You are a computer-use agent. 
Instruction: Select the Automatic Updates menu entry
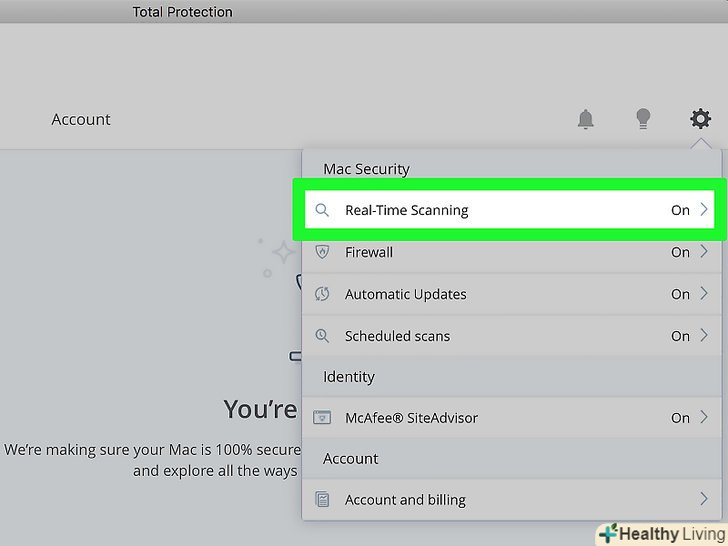(x=405, y=294)
